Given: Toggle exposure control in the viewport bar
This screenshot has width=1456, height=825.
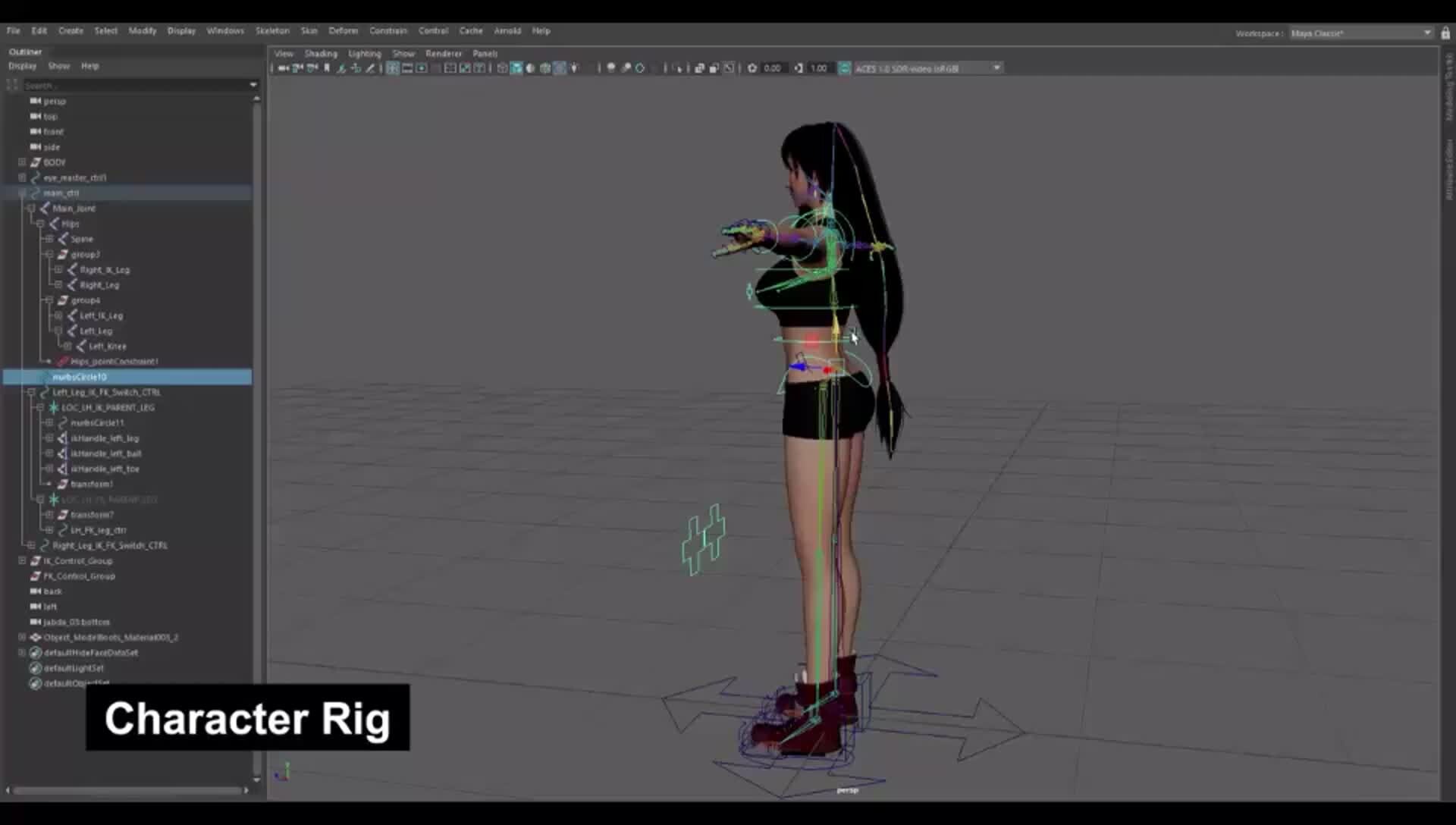Looking at the screenshot, I should point(752,68).
